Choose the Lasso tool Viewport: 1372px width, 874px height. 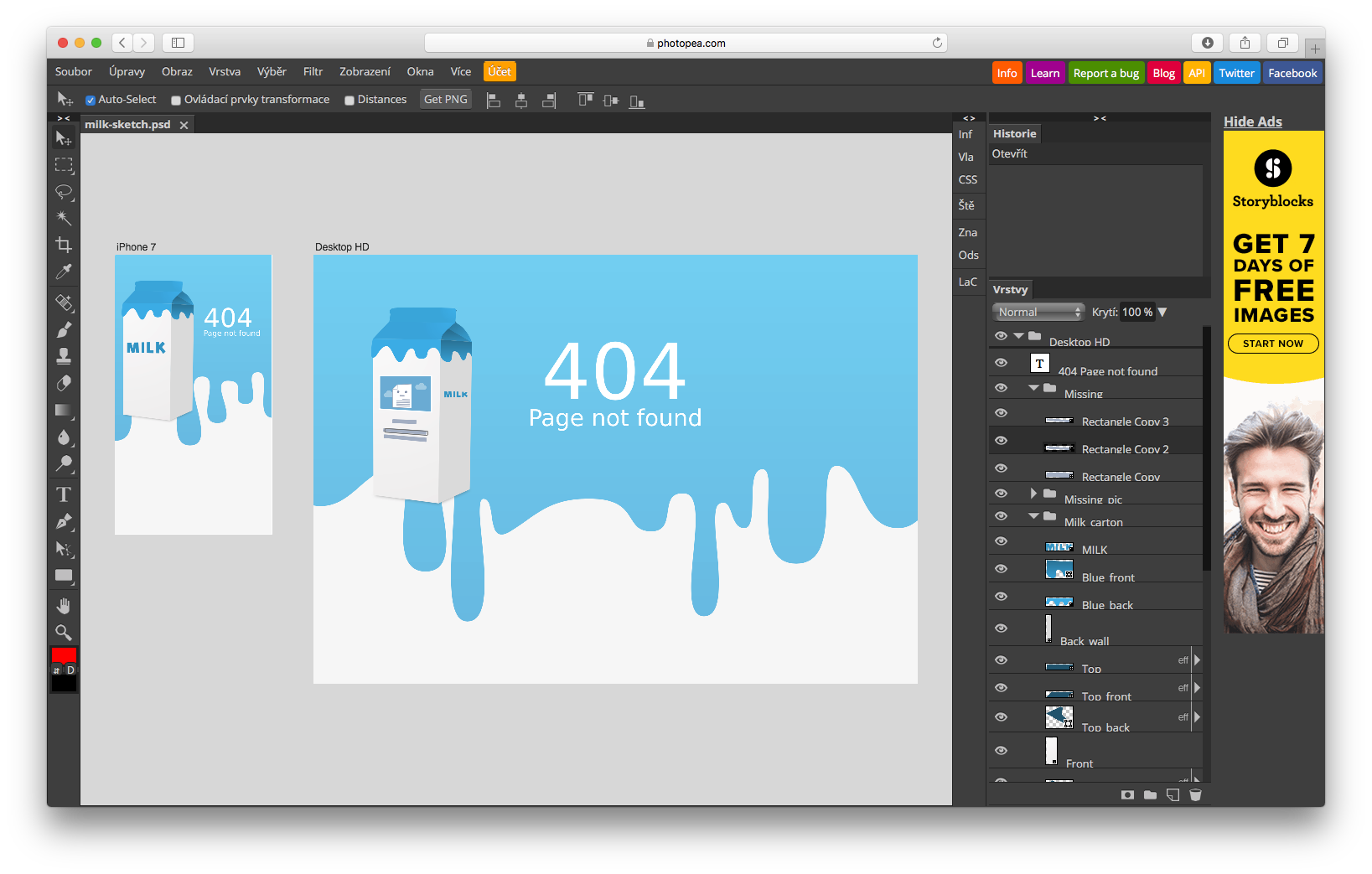[x=64, y=192]
